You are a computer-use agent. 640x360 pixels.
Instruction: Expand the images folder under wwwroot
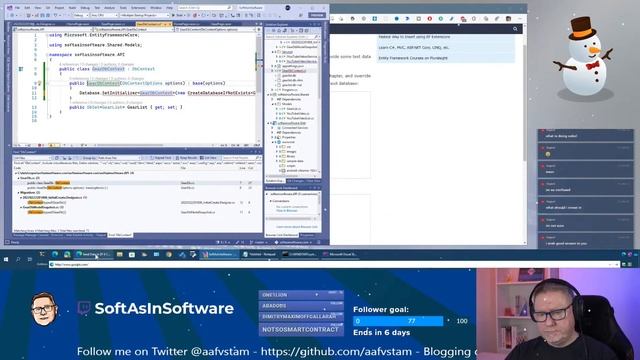[x=277, y=151]
